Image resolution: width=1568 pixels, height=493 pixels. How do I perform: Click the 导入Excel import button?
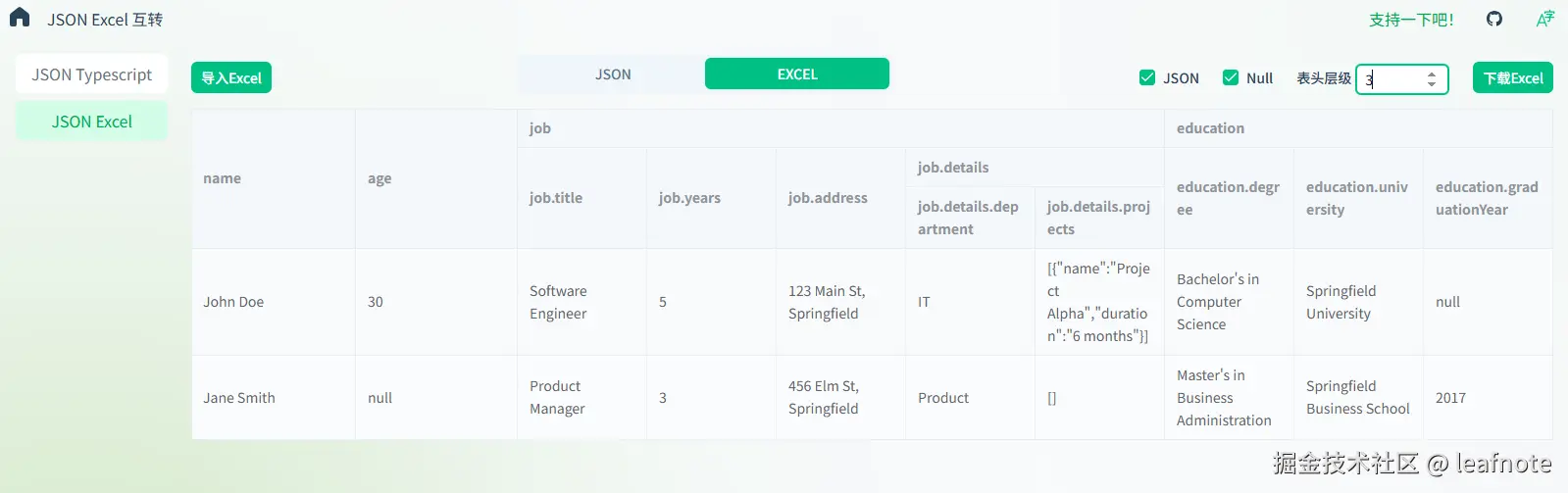(231, 78)
